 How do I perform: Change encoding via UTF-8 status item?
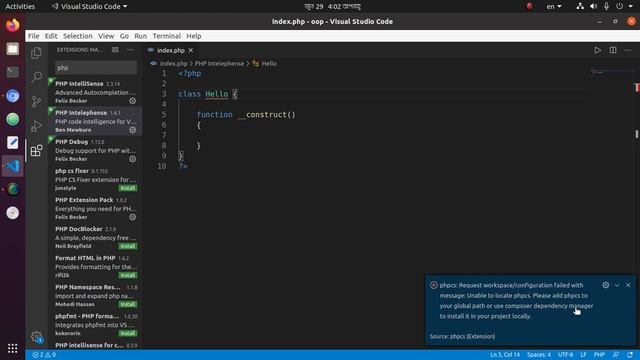pyautogui.click(x=565, y=355)
